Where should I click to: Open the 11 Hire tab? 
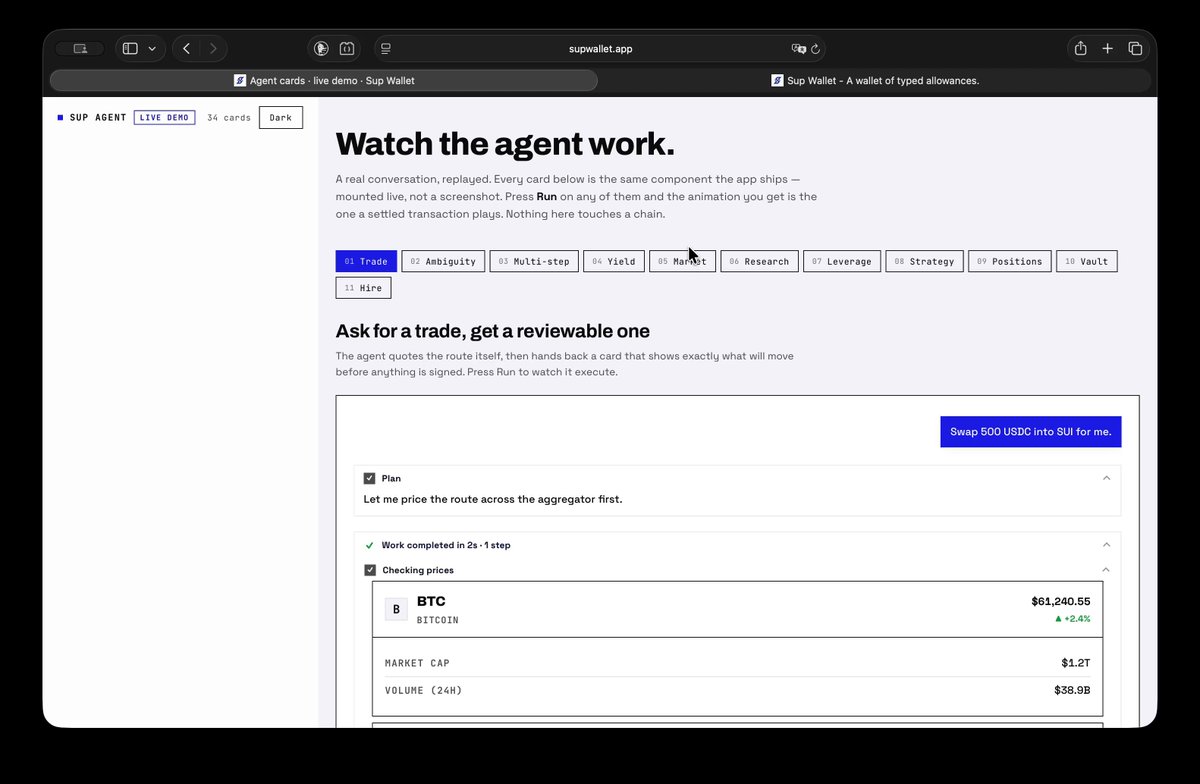pos(363,288)
